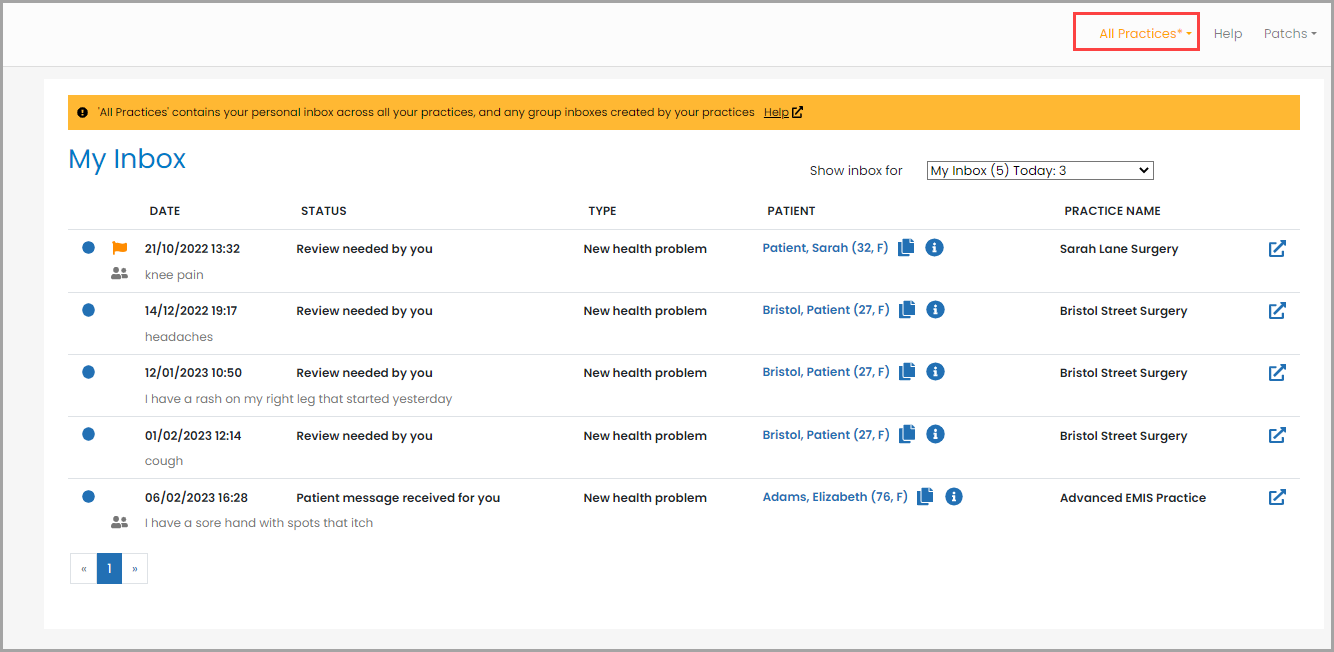Open info icon for Patient, Sarah
Image resolution: width=1334 pixels, height=652 pixels.
coord(934,248)
